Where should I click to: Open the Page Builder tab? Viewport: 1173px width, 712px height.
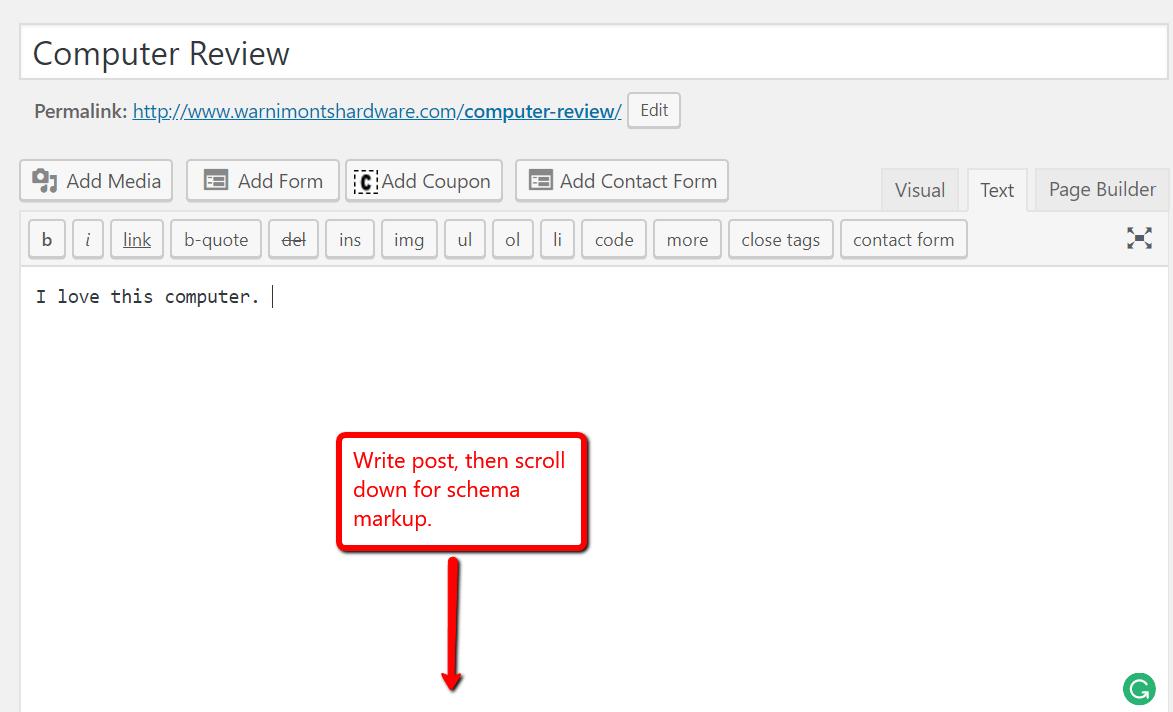tap(1102, 189)
